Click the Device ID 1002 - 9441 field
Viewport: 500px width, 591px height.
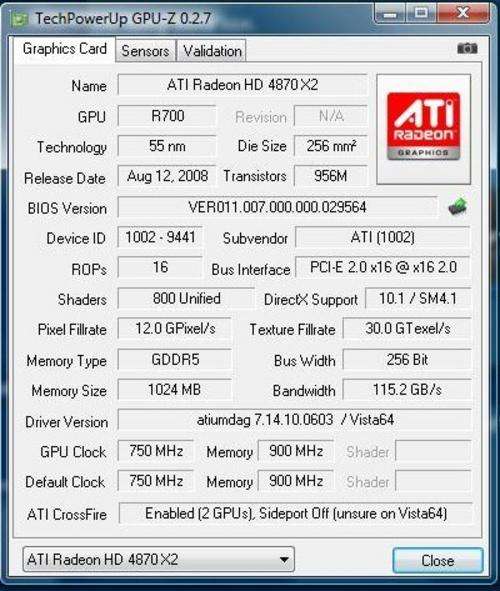tap(160, 237)
